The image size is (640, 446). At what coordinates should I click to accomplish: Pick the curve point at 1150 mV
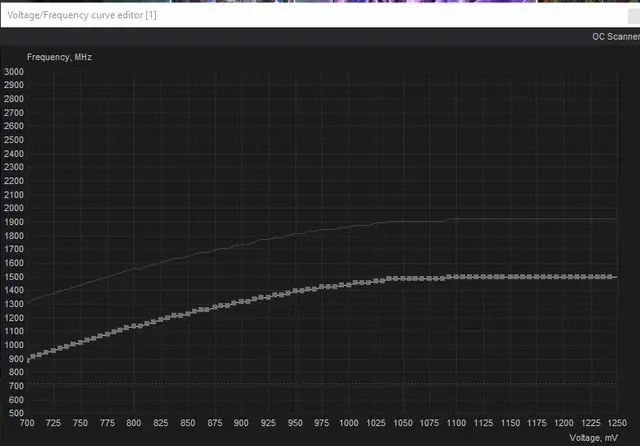click(510, 276)
